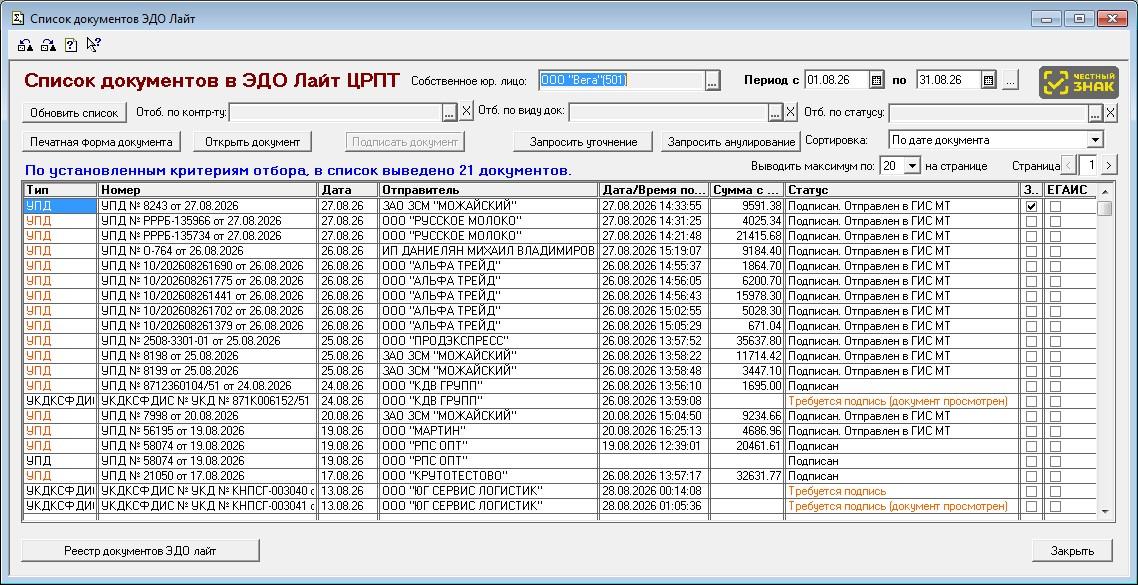The width and height of the screenshot is (1138, 585).
Task: Open Реестр документов ЭДО лайт
Action: (x=140, y=551)
